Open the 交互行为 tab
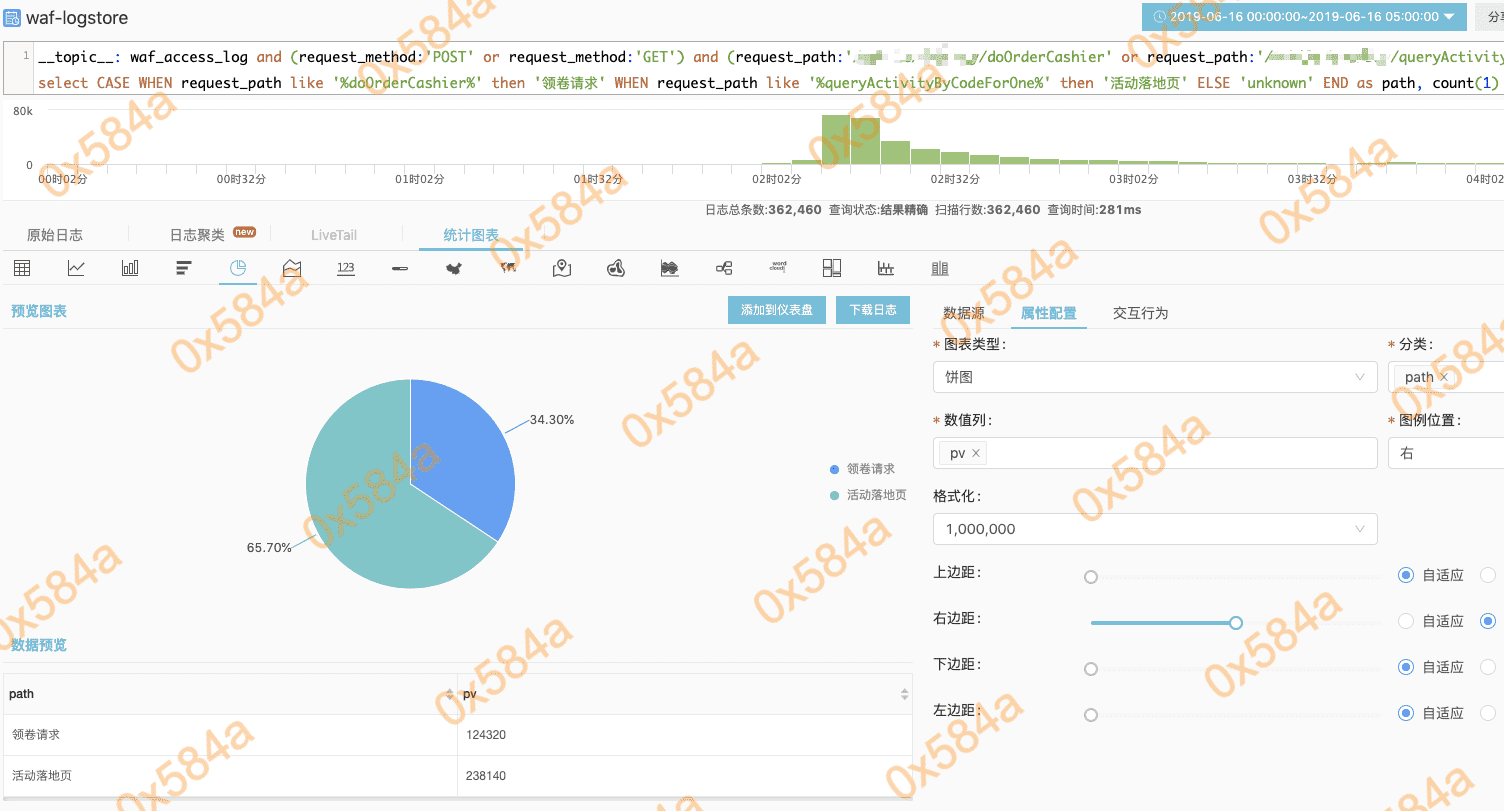Image resolution: width=1504 pixels, height=811 pixels. coord(1140,313)
